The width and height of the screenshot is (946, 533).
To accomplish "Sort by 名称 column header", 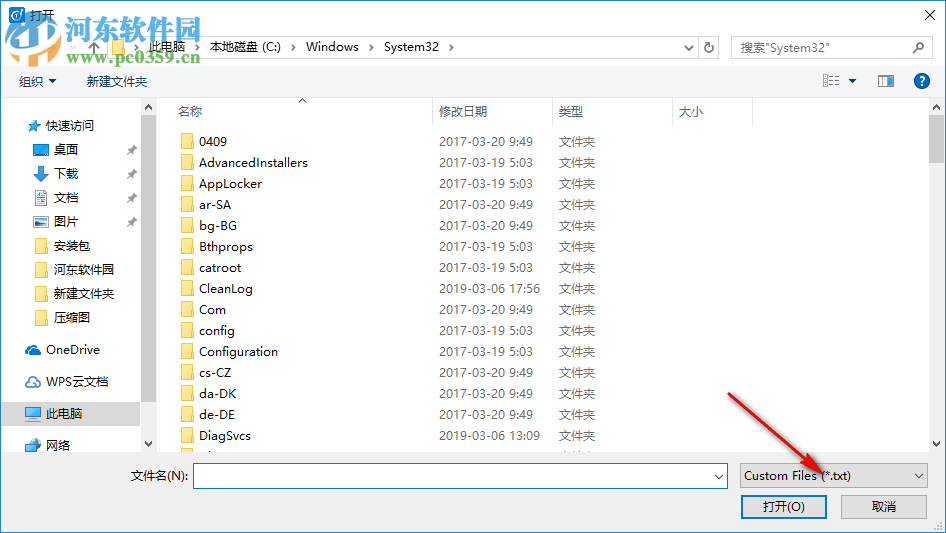I will 190,111.
